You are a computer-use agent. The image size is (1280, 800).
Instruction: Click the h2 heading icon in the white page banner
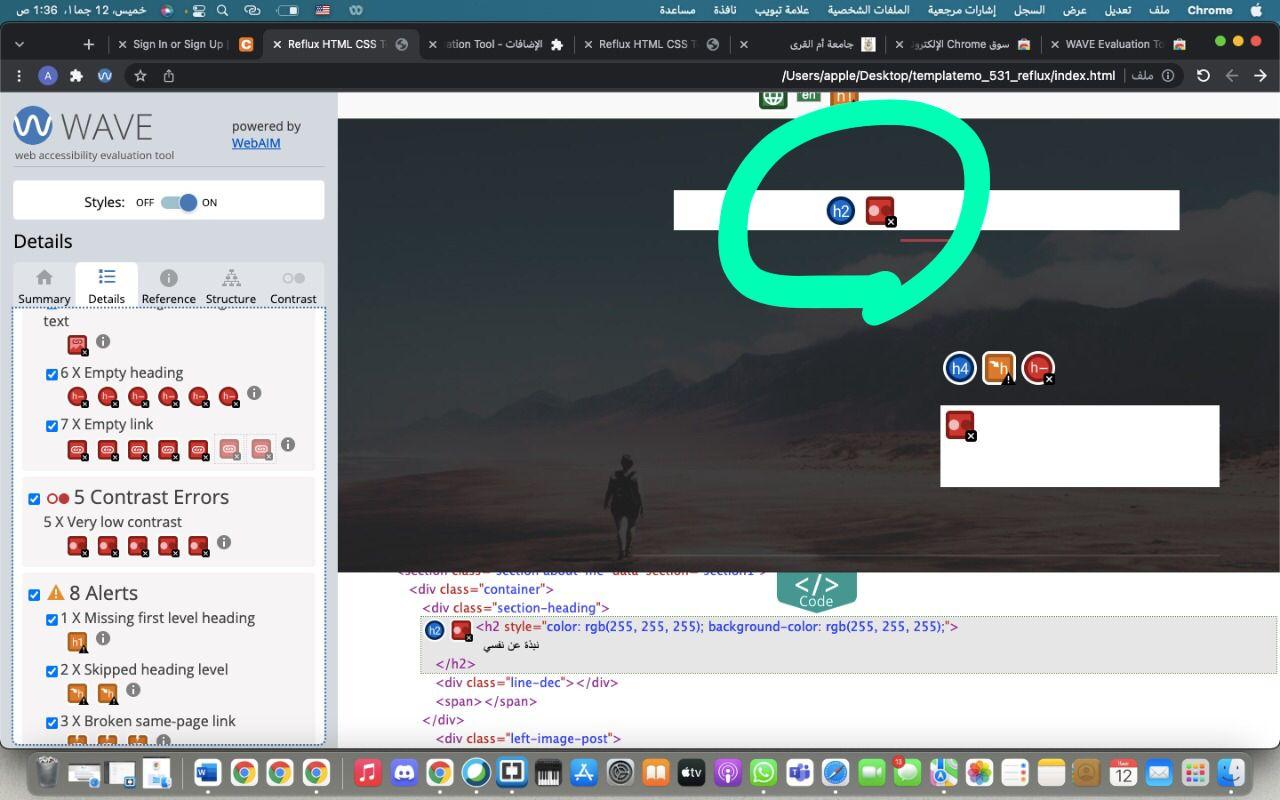[x=841, y=211]
